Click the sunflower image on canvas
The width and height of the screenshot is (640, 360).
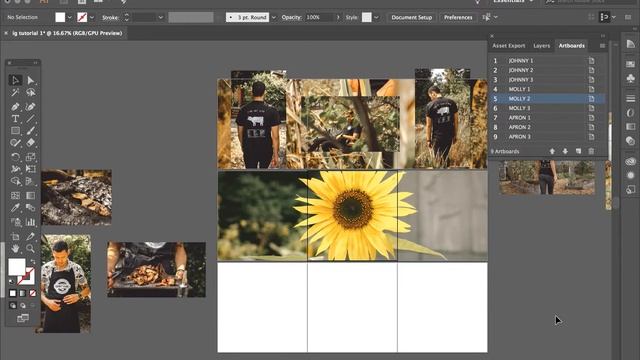352,216
